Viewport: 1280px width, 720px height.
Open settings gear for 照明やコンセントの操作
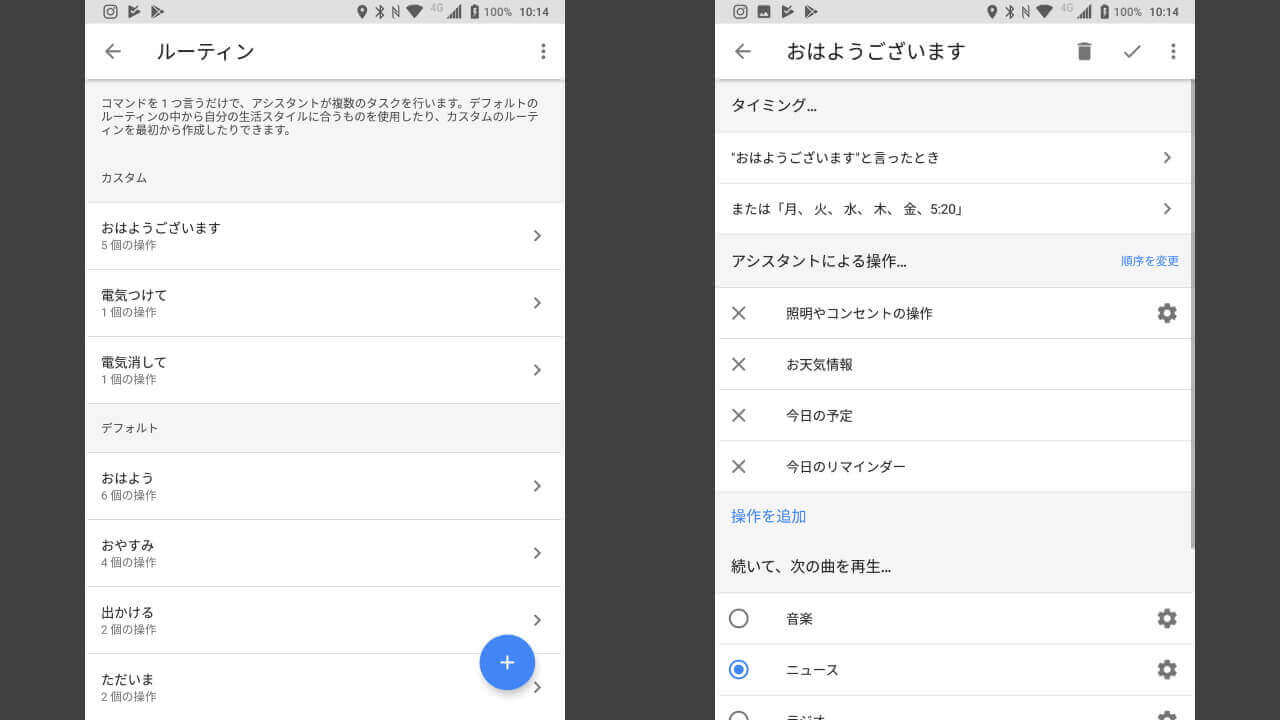(x=1166, y=313)
